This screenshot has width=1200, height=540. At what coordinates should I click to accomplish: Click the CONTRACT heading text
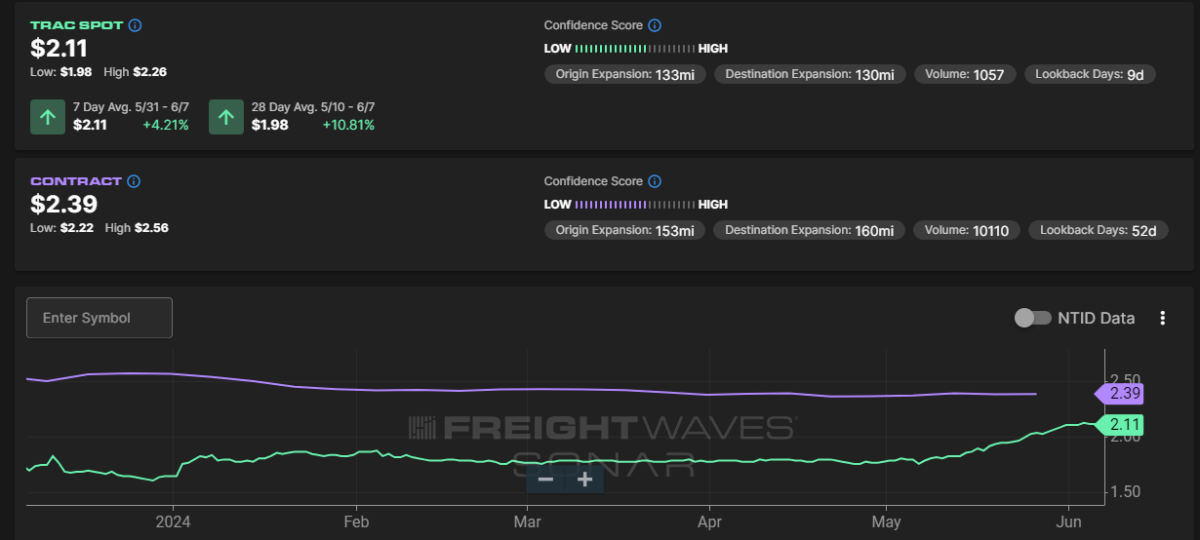point(76,182)
